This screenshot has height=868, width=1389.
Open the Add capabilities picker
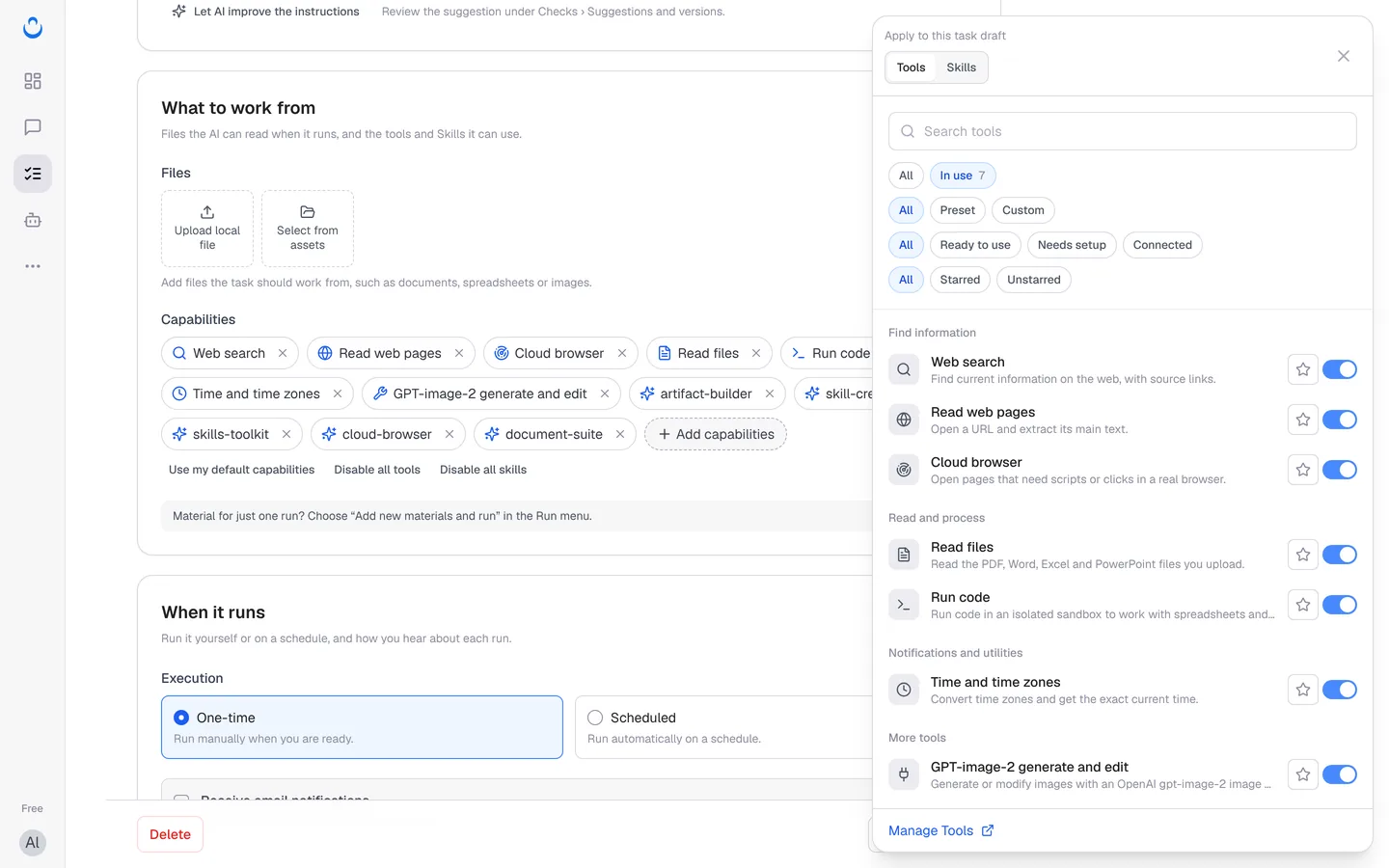tap(716, 434)
